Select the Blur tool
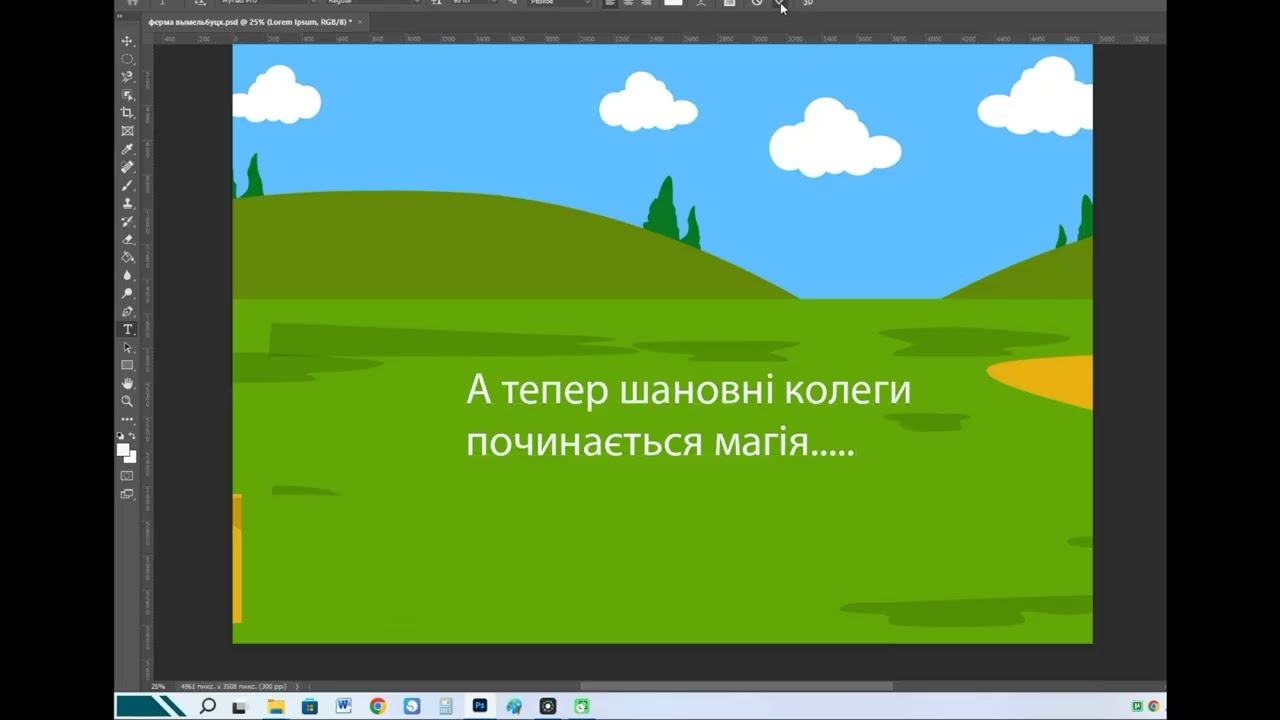The image size is (1280, 720). pyautogui.click(x=127, y=275)
